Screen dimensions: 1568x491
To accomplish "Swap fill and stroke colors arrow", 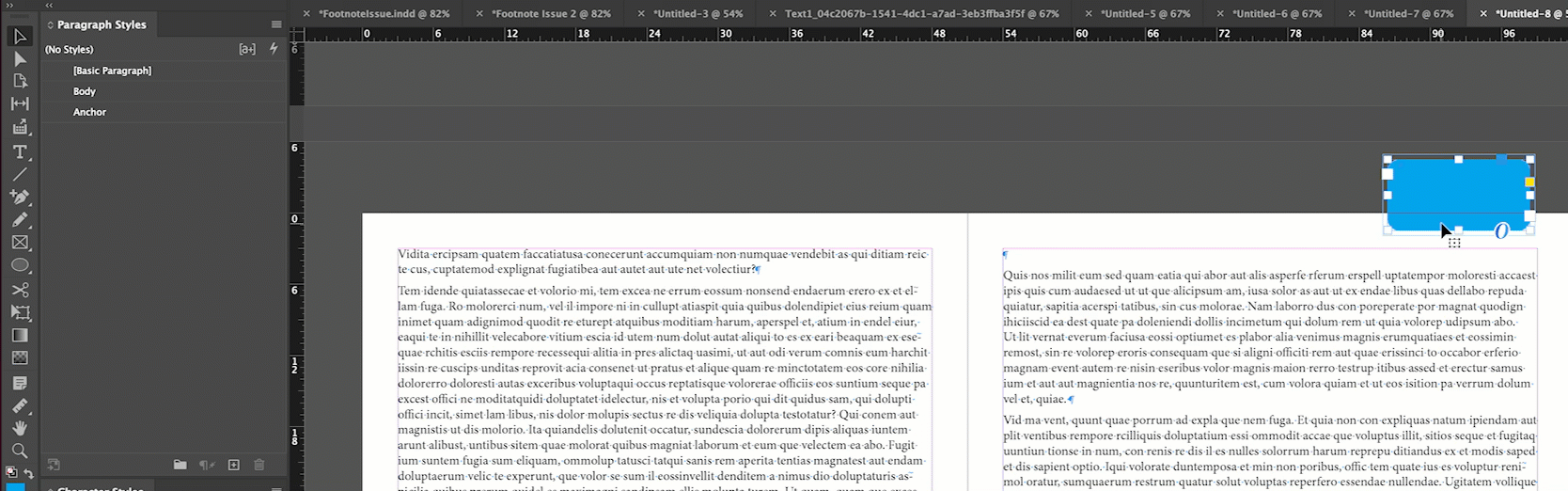I will click(x=29, y=473).
